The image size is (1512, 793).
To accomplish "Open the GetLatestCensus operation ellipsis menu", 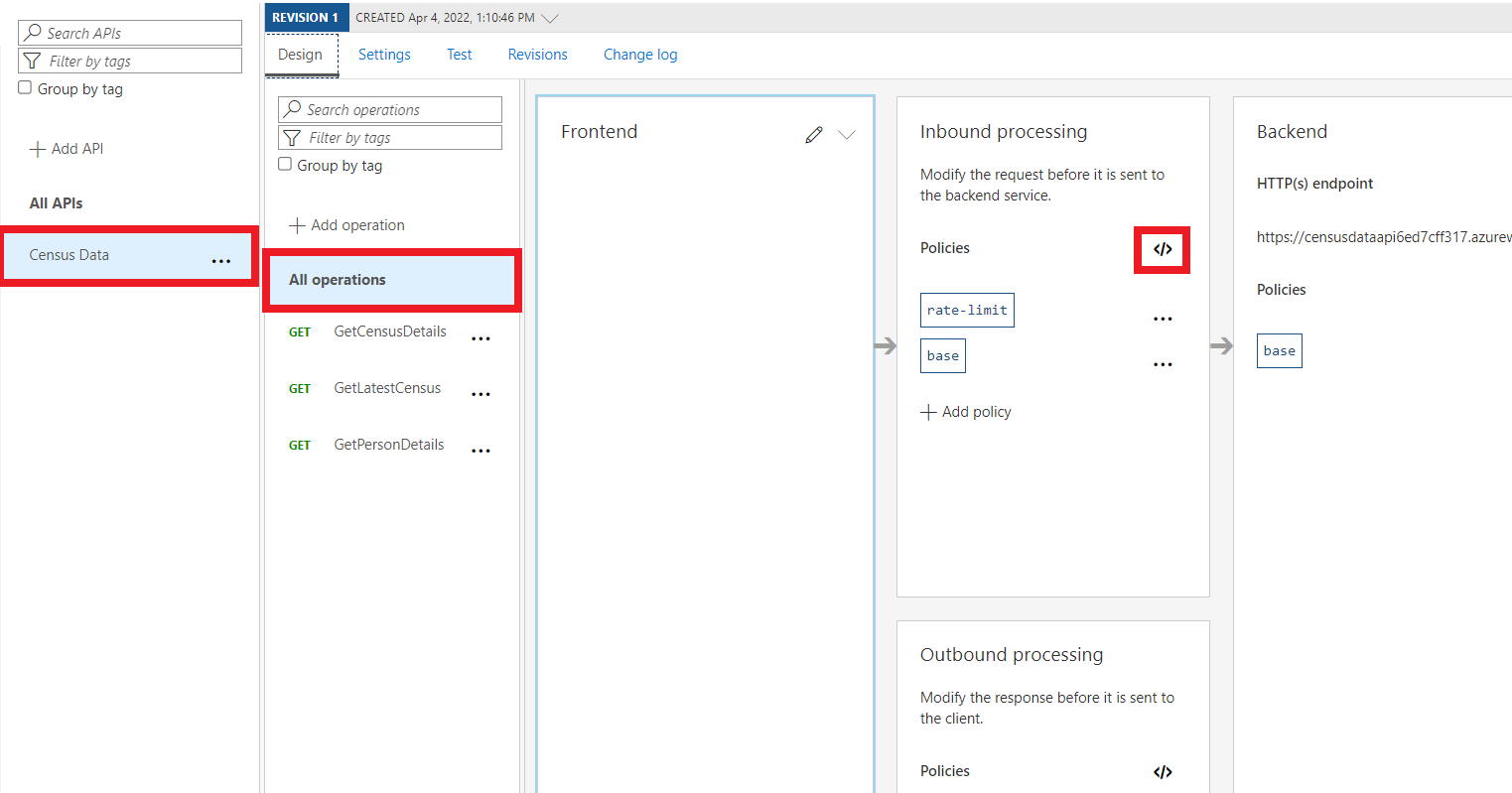I will [x=481, y=394].
